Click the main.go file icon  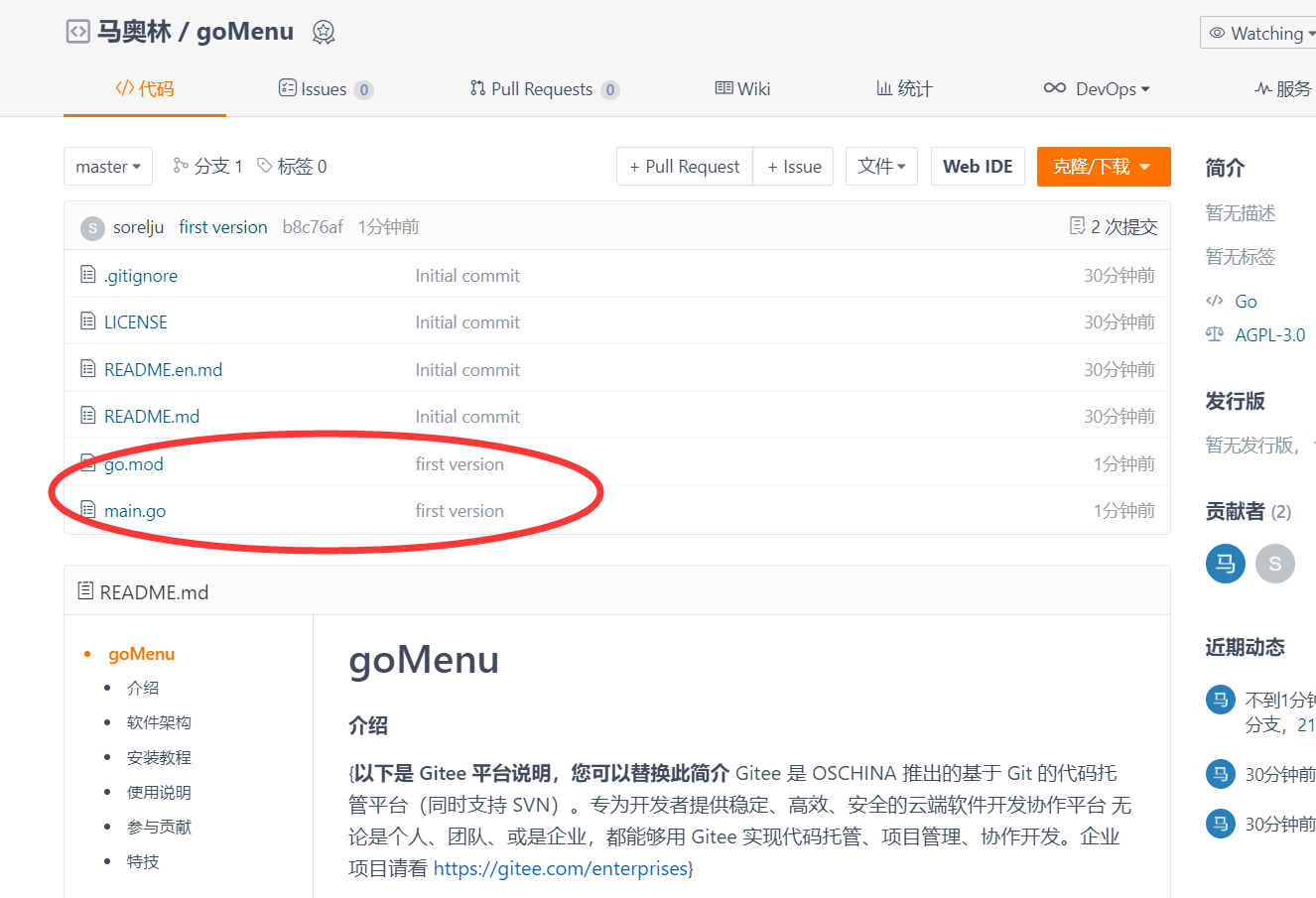(88, 510)
